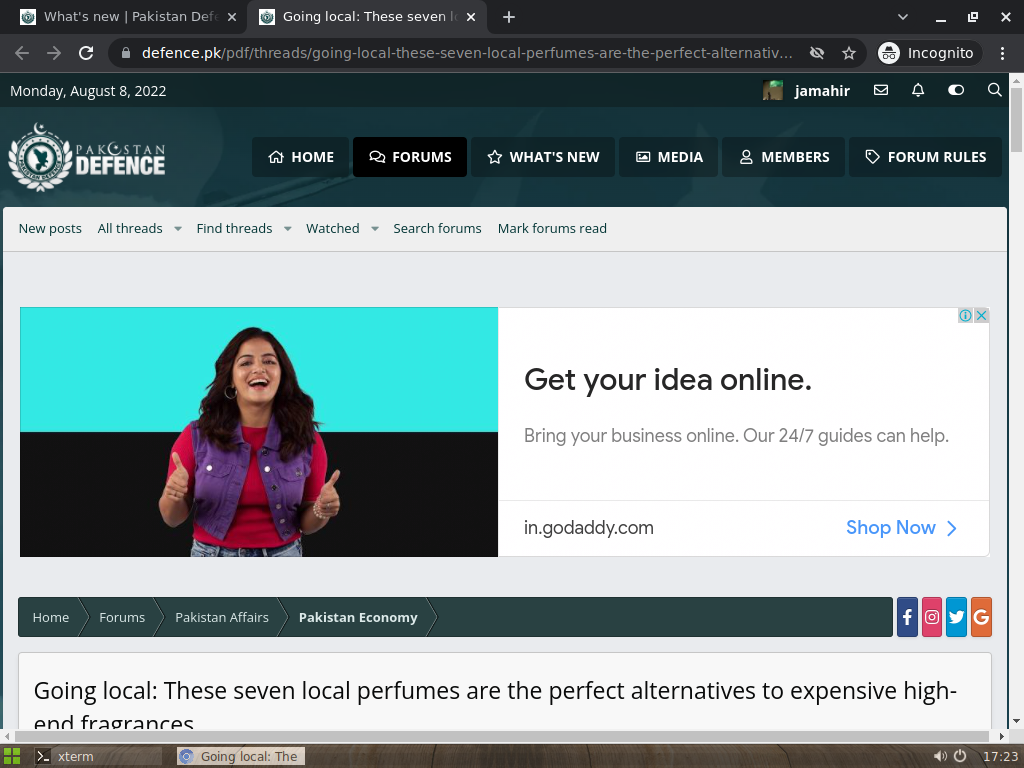Go to Home breadcrumb

coord(51,617)
